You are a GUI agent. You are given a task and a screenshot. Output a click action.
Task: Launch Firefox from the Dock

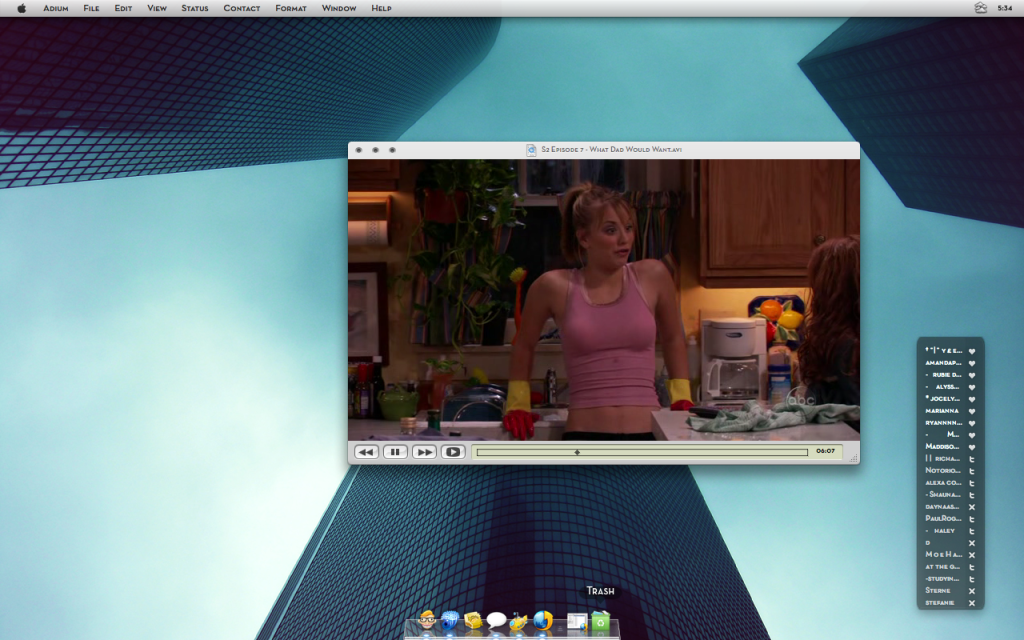543,620
